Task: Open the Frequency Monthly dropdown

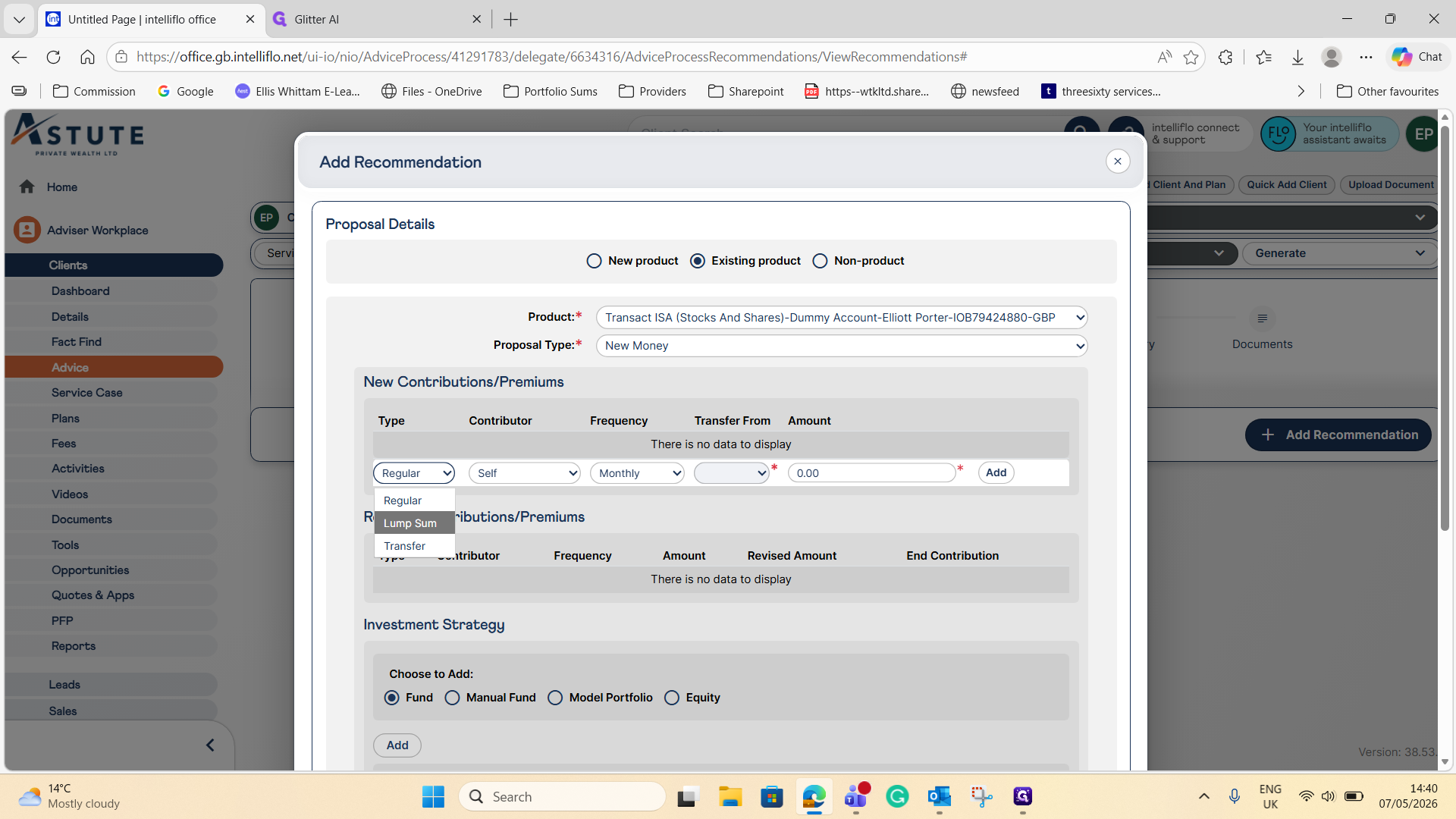Action: tap(637, 473)
